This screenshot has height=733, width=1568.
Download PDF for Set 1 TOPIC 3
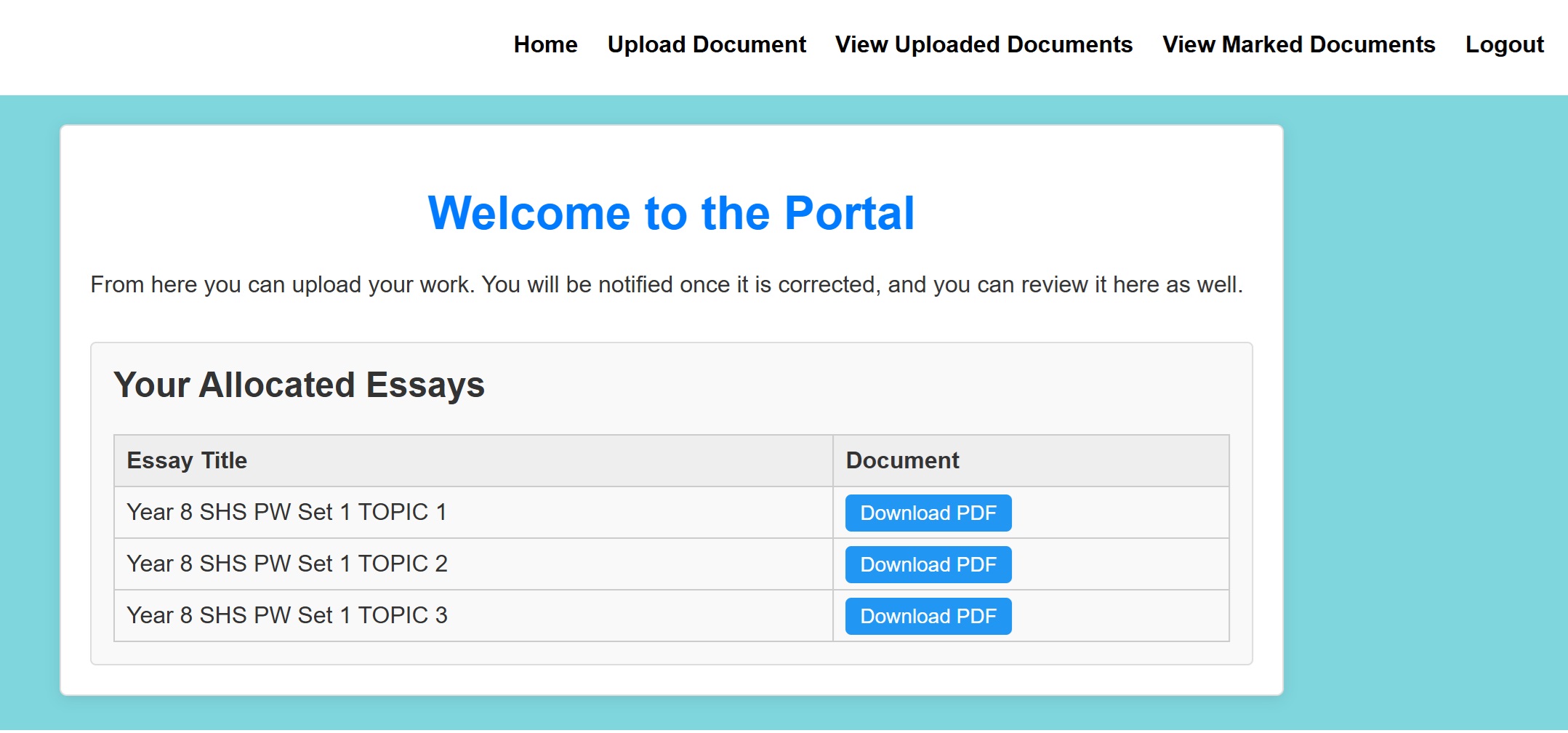point(928,617)
